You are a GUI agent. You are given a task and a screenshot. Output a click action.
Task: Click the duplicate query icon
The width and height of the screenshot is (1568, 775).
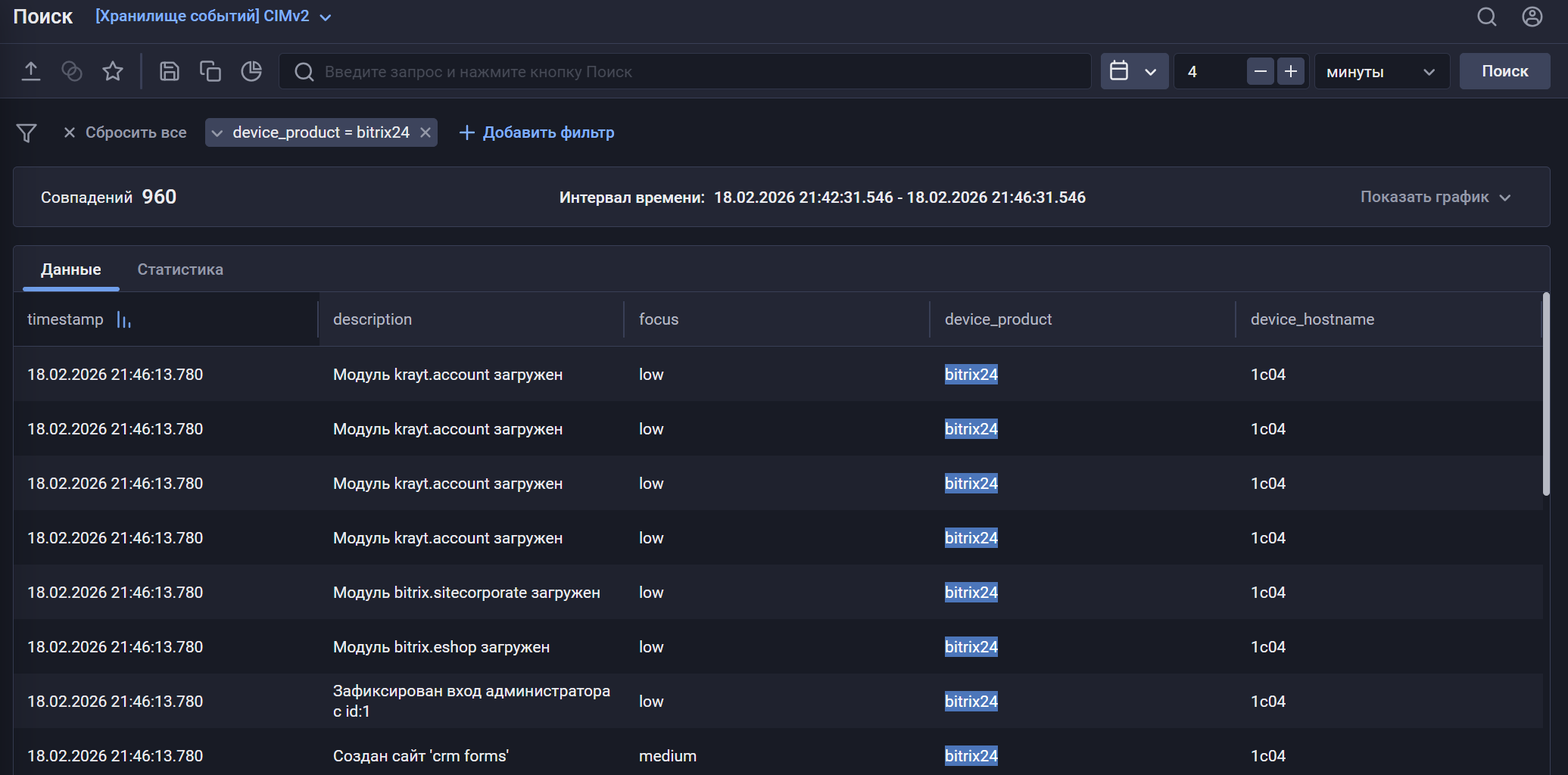210,70
